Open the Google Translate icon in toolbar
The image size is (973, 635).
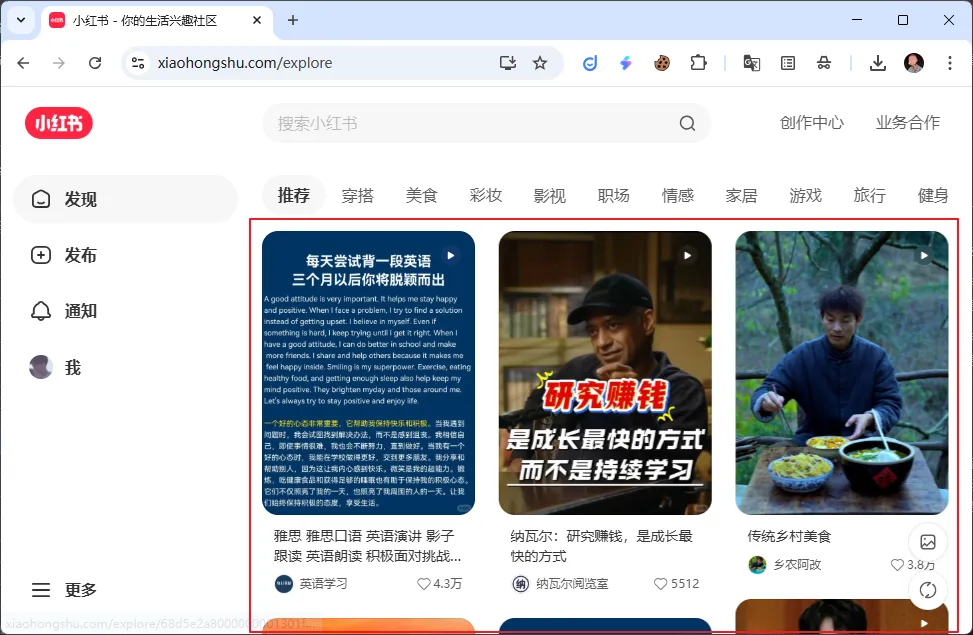(x=752, y=63)
